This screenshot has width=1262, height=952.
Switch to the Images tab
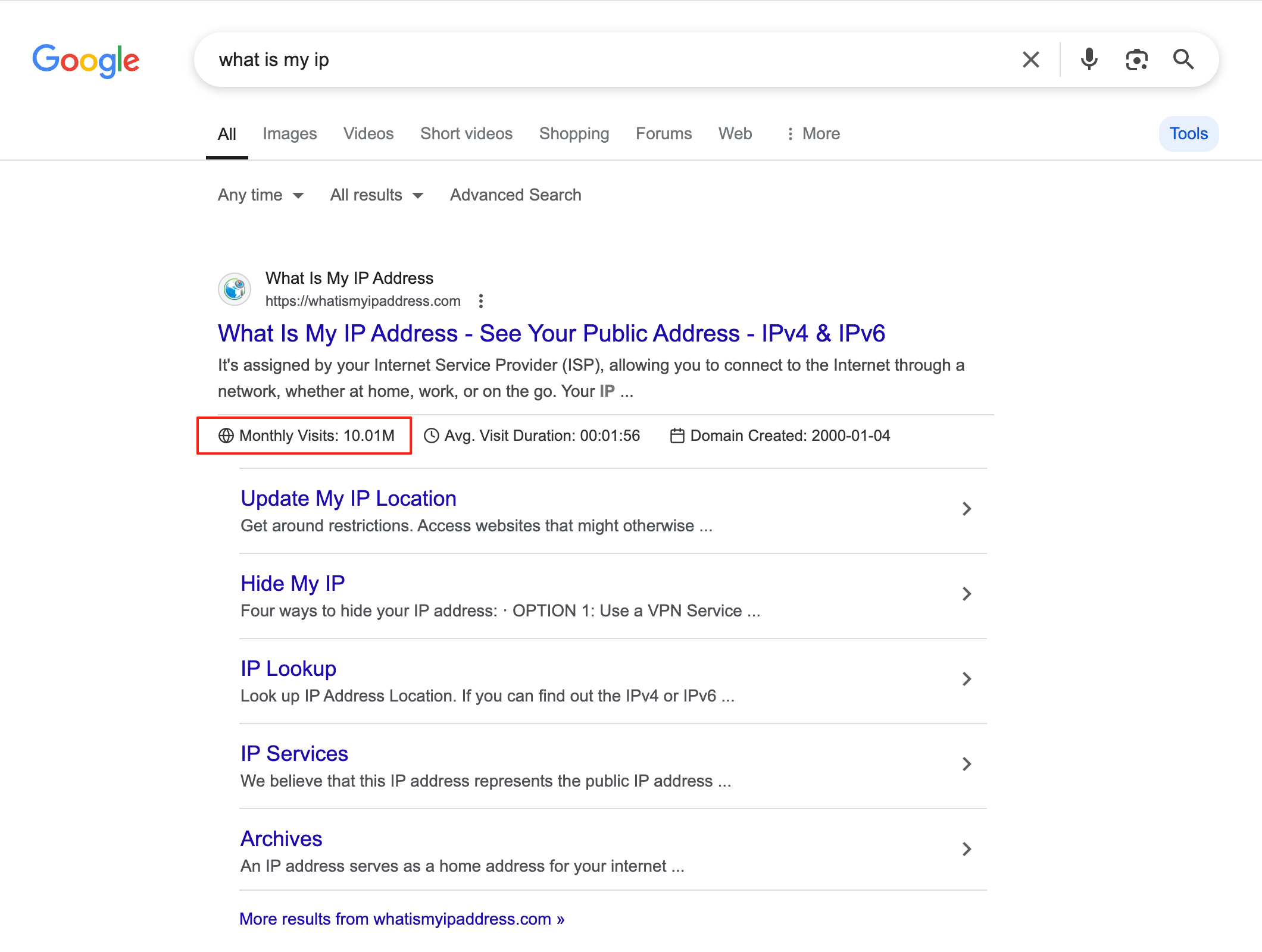click(290, 133)
